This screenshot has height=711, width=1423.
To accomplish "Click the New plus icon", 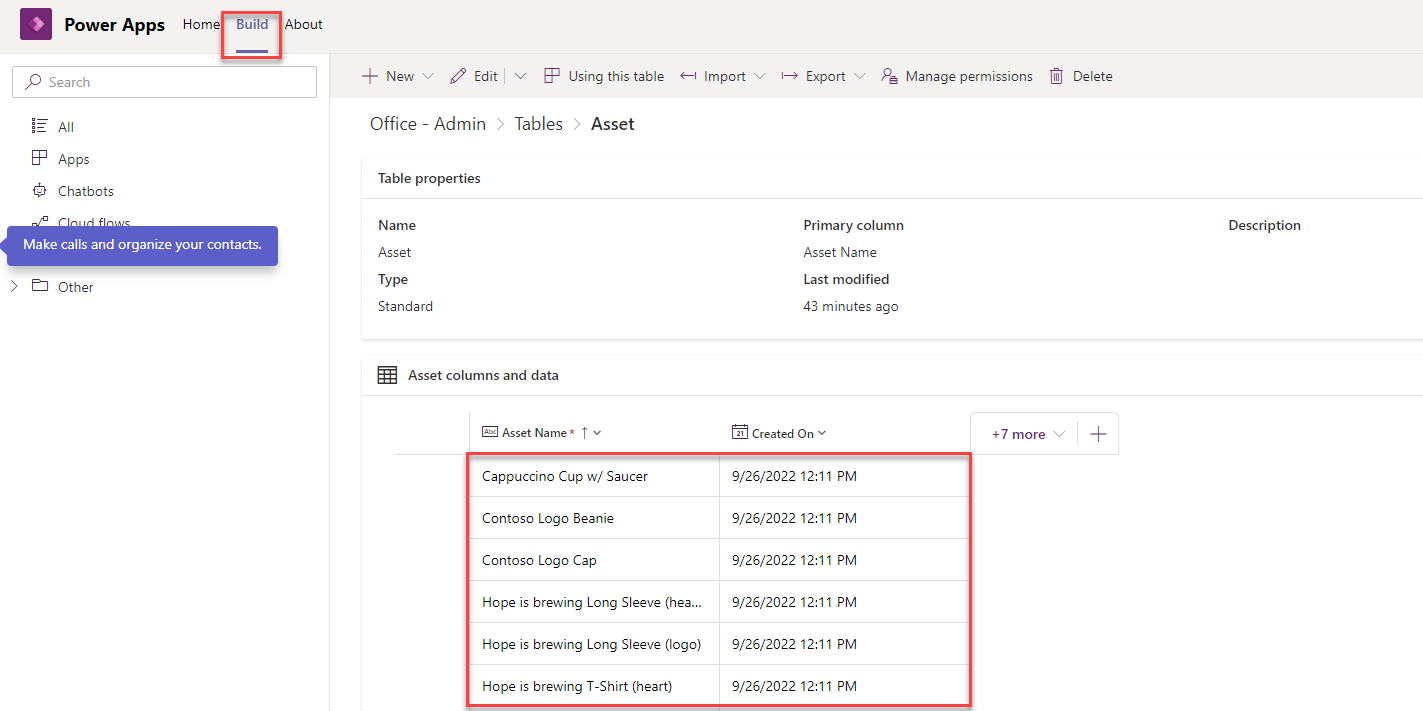I will 370,76.
